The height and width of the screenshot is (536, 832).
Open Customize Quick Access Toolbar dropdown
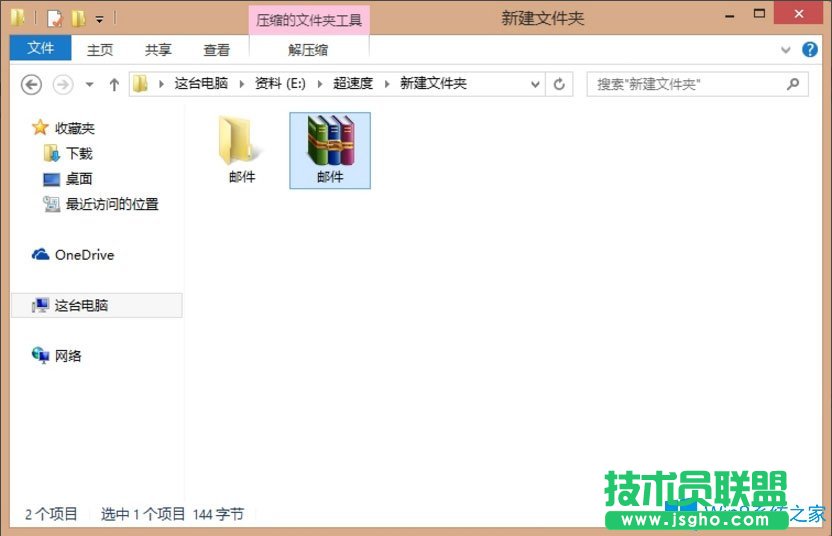pyautogui.click(x=99, y=19)
